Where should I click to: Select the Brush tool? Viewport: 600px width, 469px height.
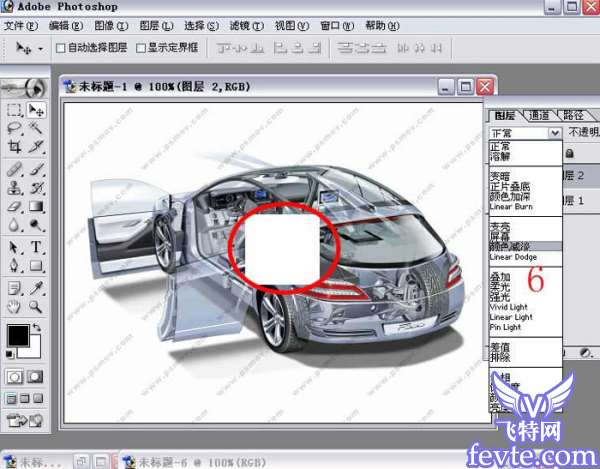click(x=36, y=169)
